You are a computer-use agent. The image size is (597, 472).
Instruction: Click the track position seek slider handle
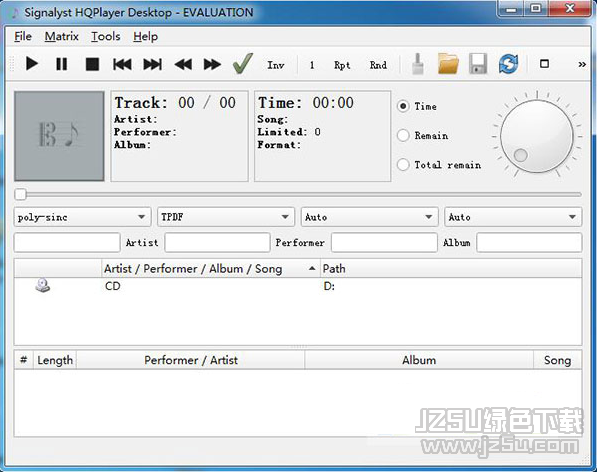20,194
